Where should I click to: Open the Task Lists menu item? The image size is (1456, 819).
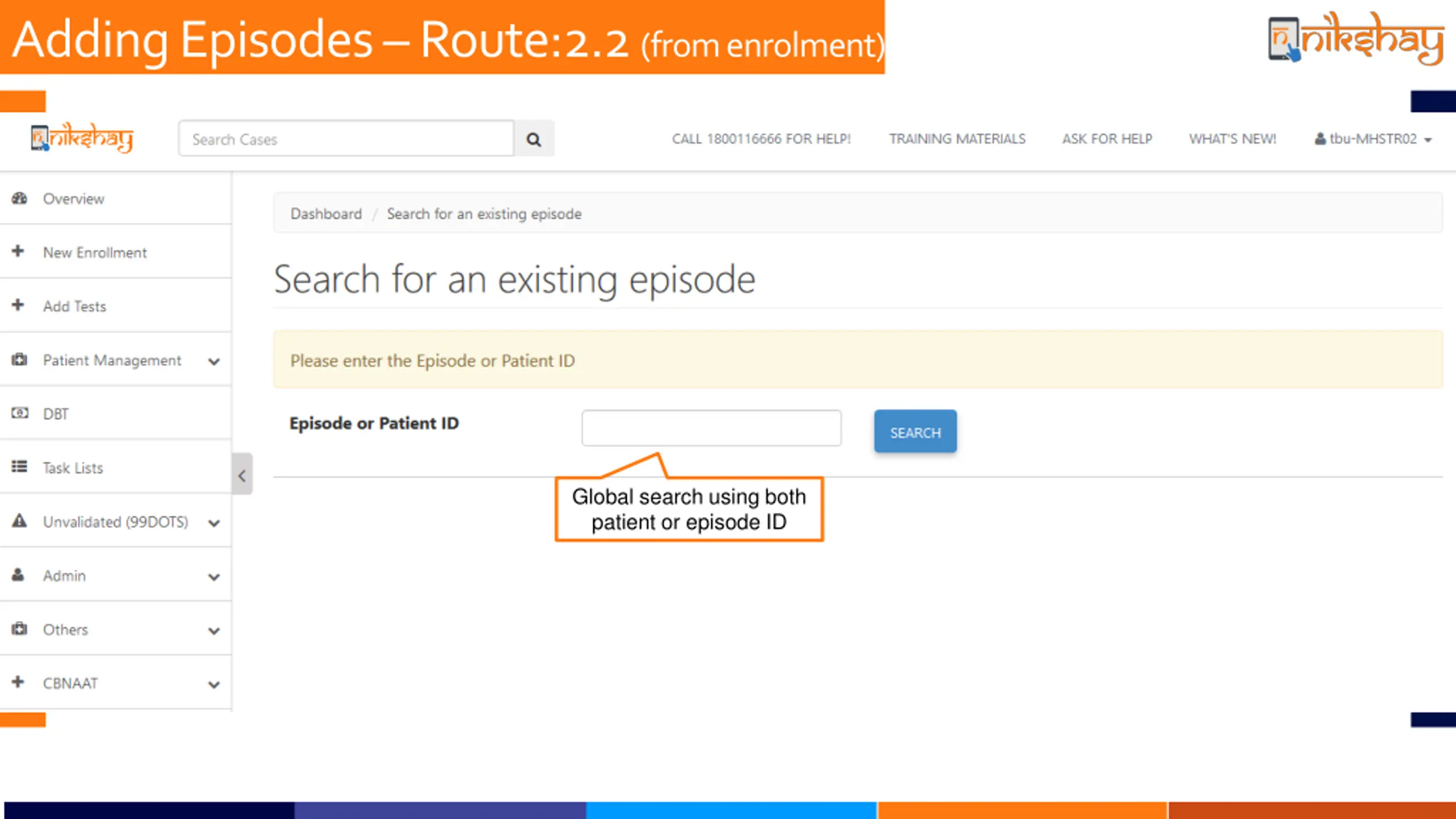pos(115,468)
